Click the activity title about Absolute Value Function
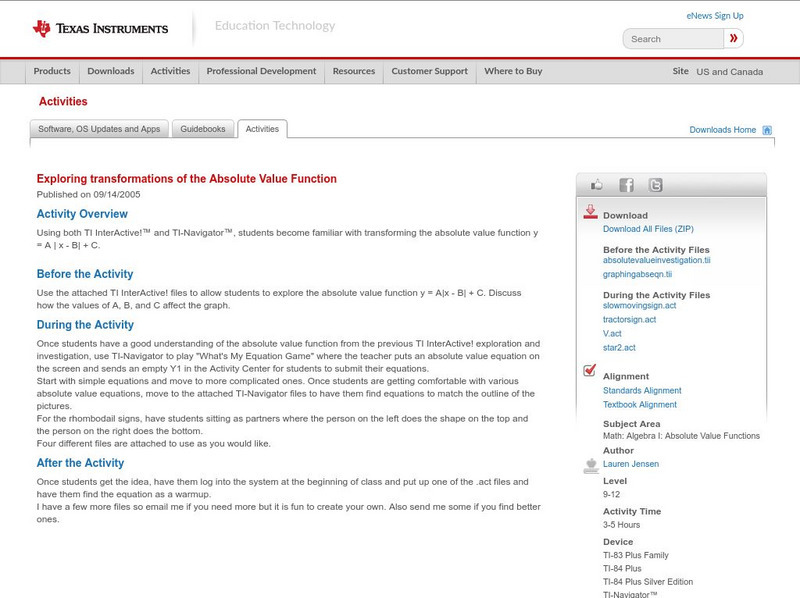The image size is (800, 598). [187, 179]
